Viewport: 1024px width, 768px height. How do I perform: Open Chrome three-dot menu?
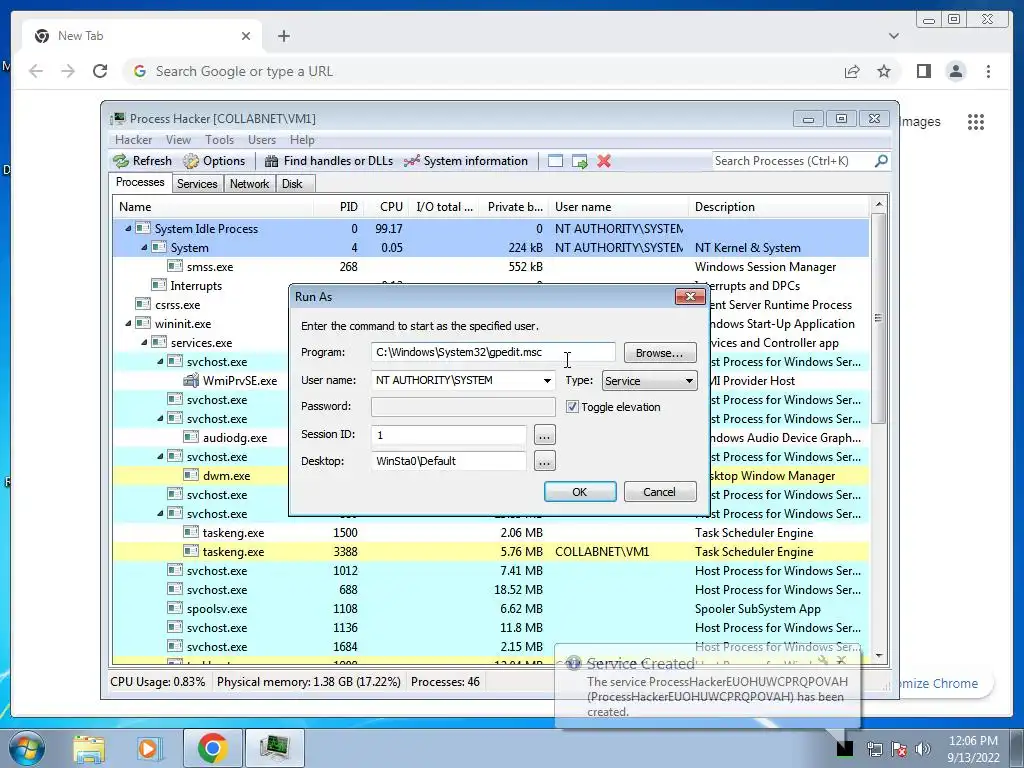[x=988, y=71]
